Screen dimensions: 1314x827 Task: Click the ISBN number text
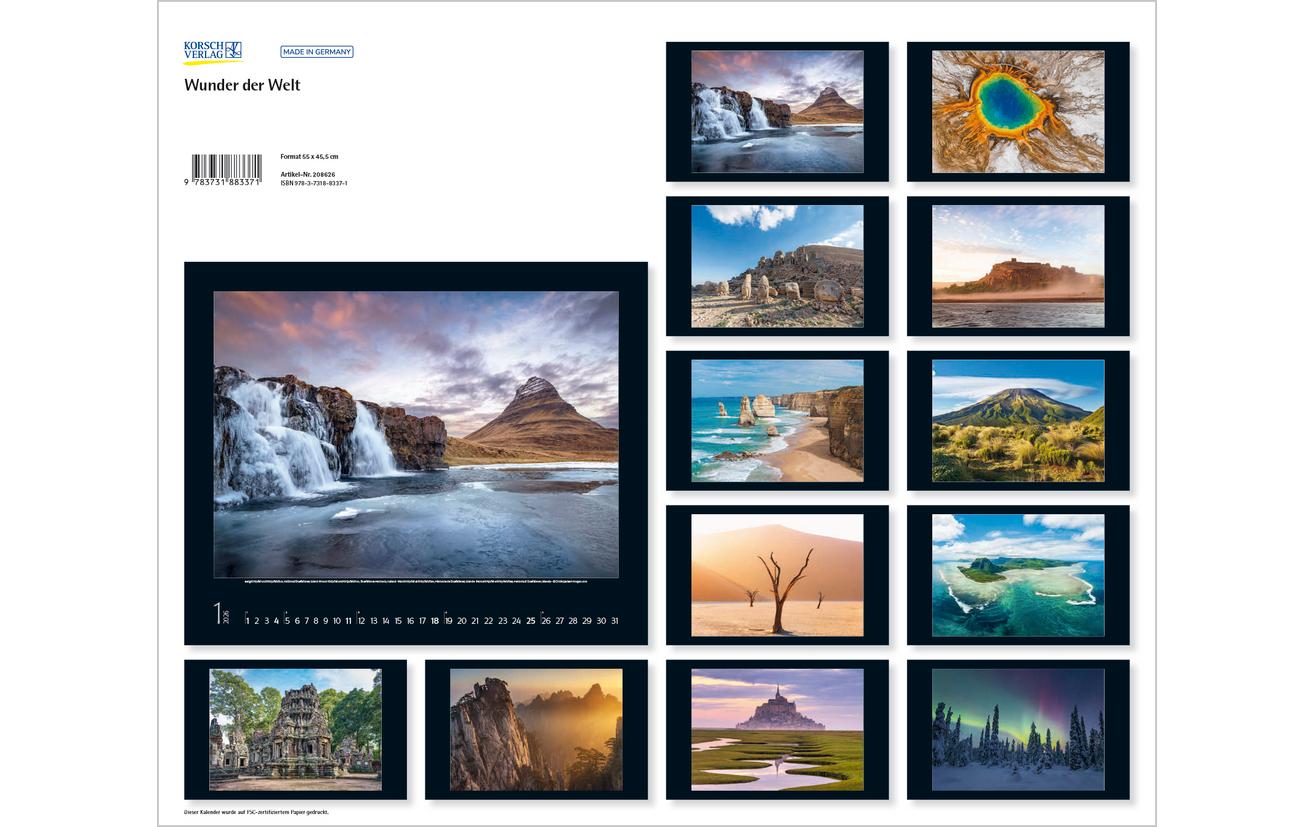(314, 184)
